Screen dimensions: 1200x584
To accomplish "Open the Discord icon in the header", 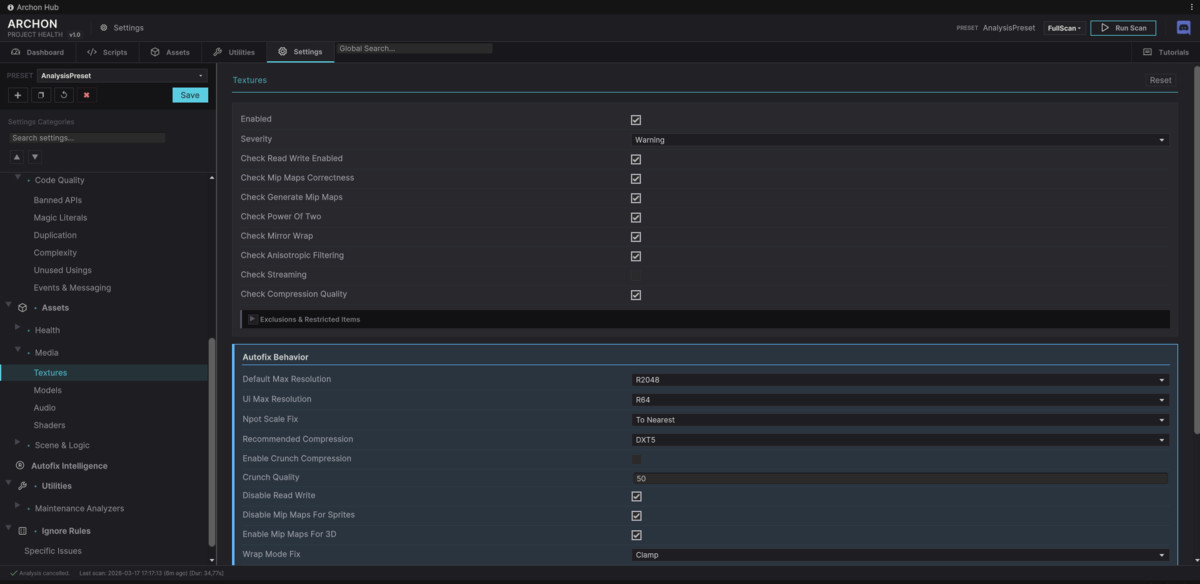I will 1183,28.
